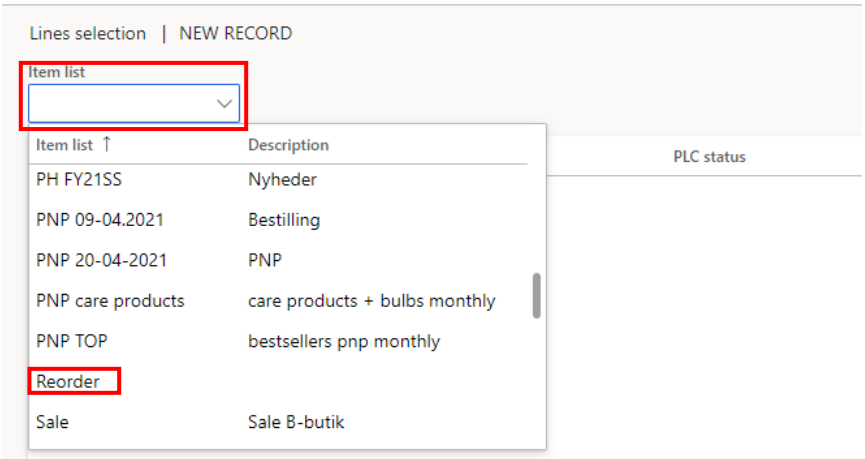Click the bestsellers pnp monthly description
The image size is (865, 459).
344,341
